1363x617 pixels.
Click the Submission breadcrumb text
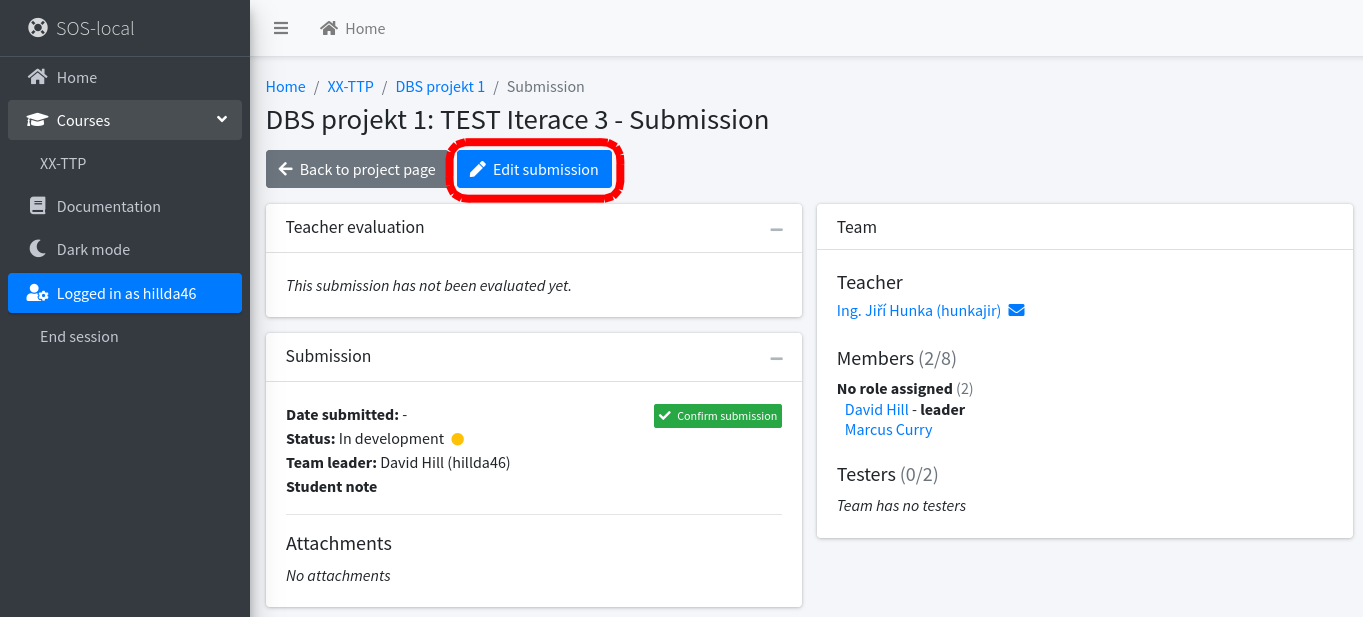click(546, 87)
